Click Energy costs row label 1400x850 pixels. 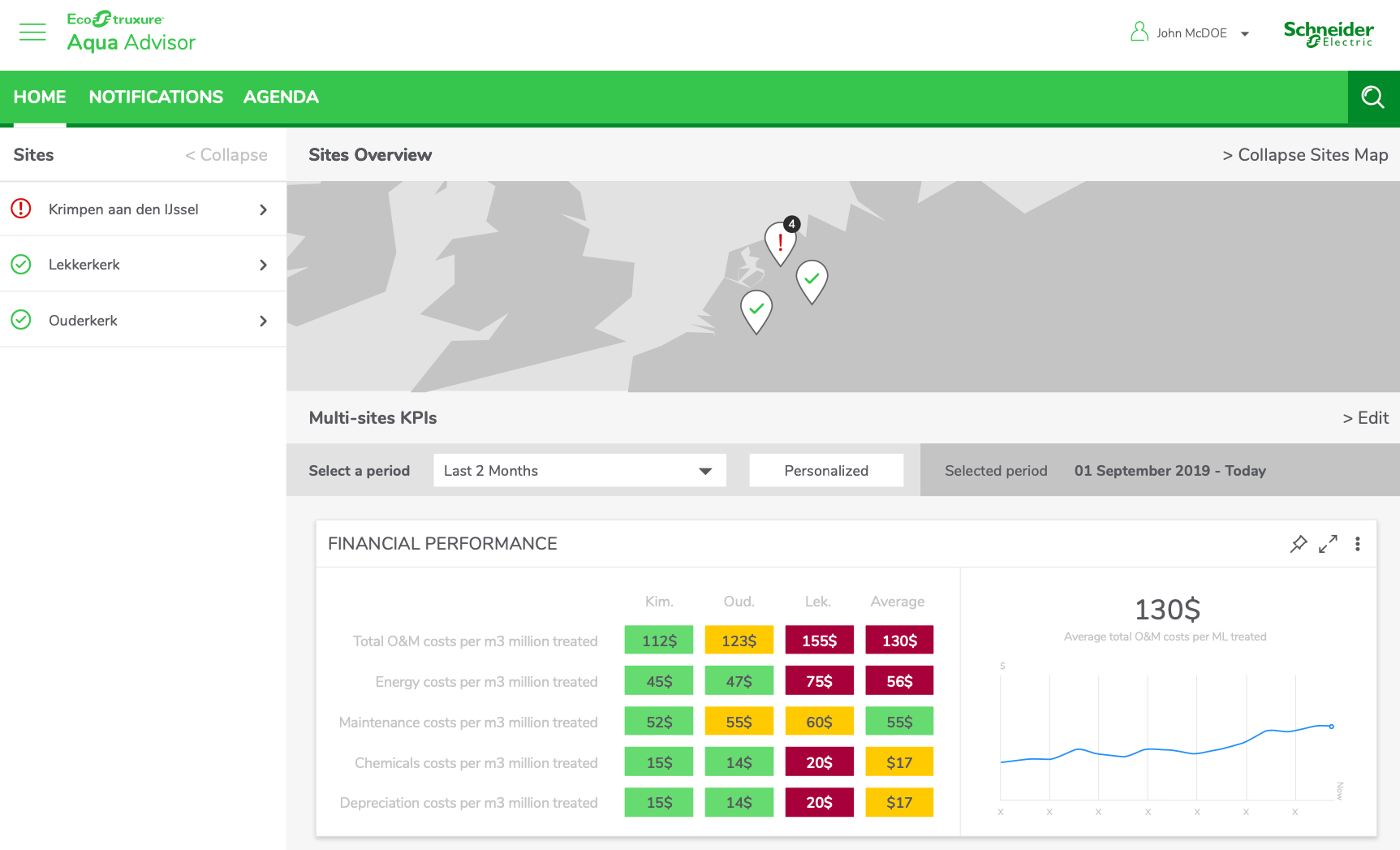pyautogui.click(x=486, y=682)
